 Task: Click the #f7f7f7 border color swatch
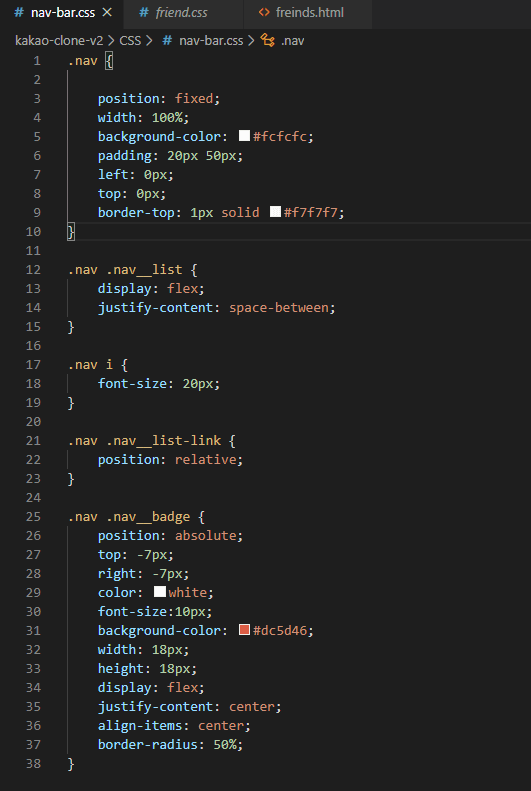[x=275, y=211]
